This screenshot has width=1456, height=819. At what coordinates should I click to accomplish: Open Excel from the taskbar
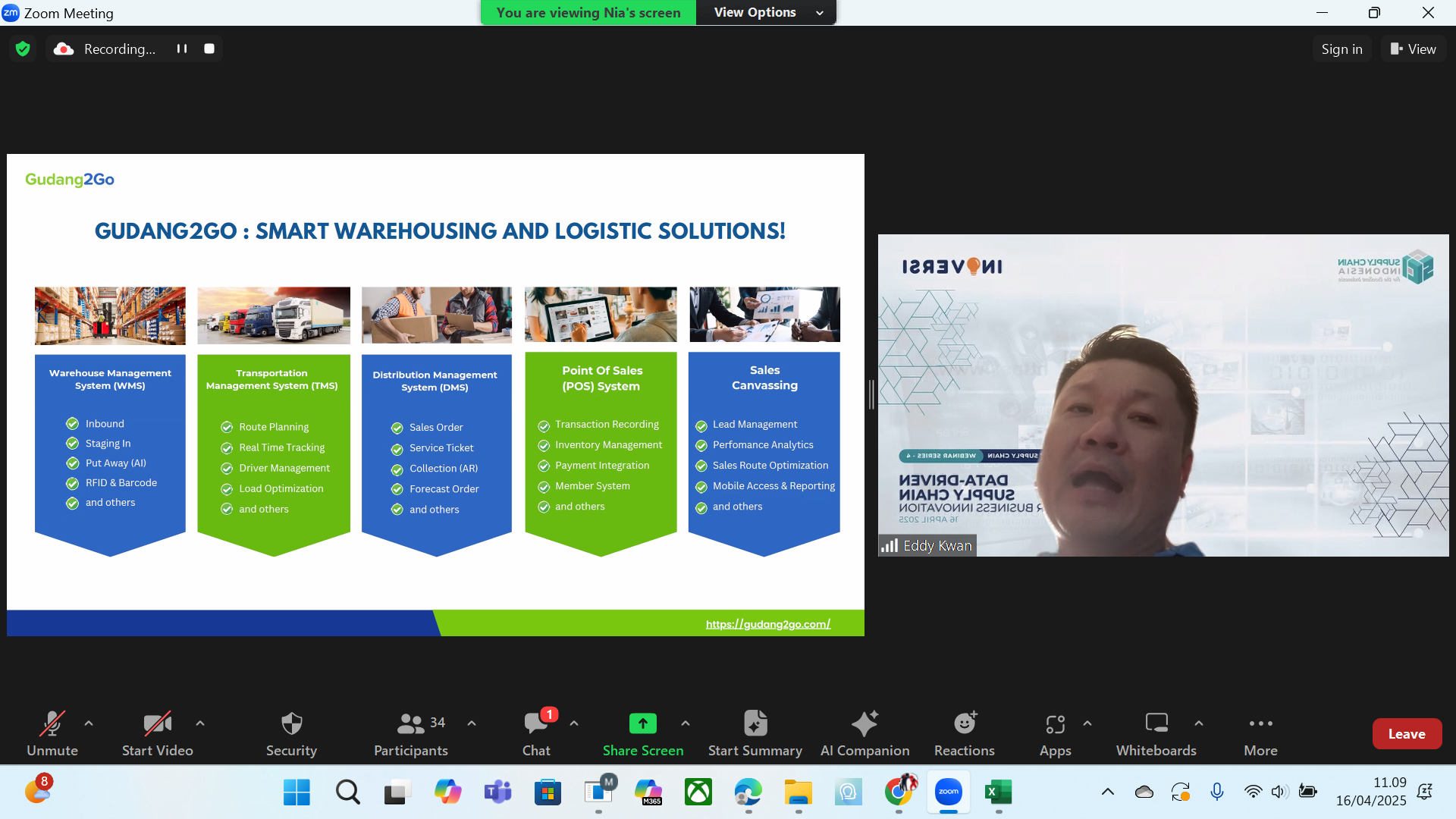pyautogui.click(x=999, y=792)
